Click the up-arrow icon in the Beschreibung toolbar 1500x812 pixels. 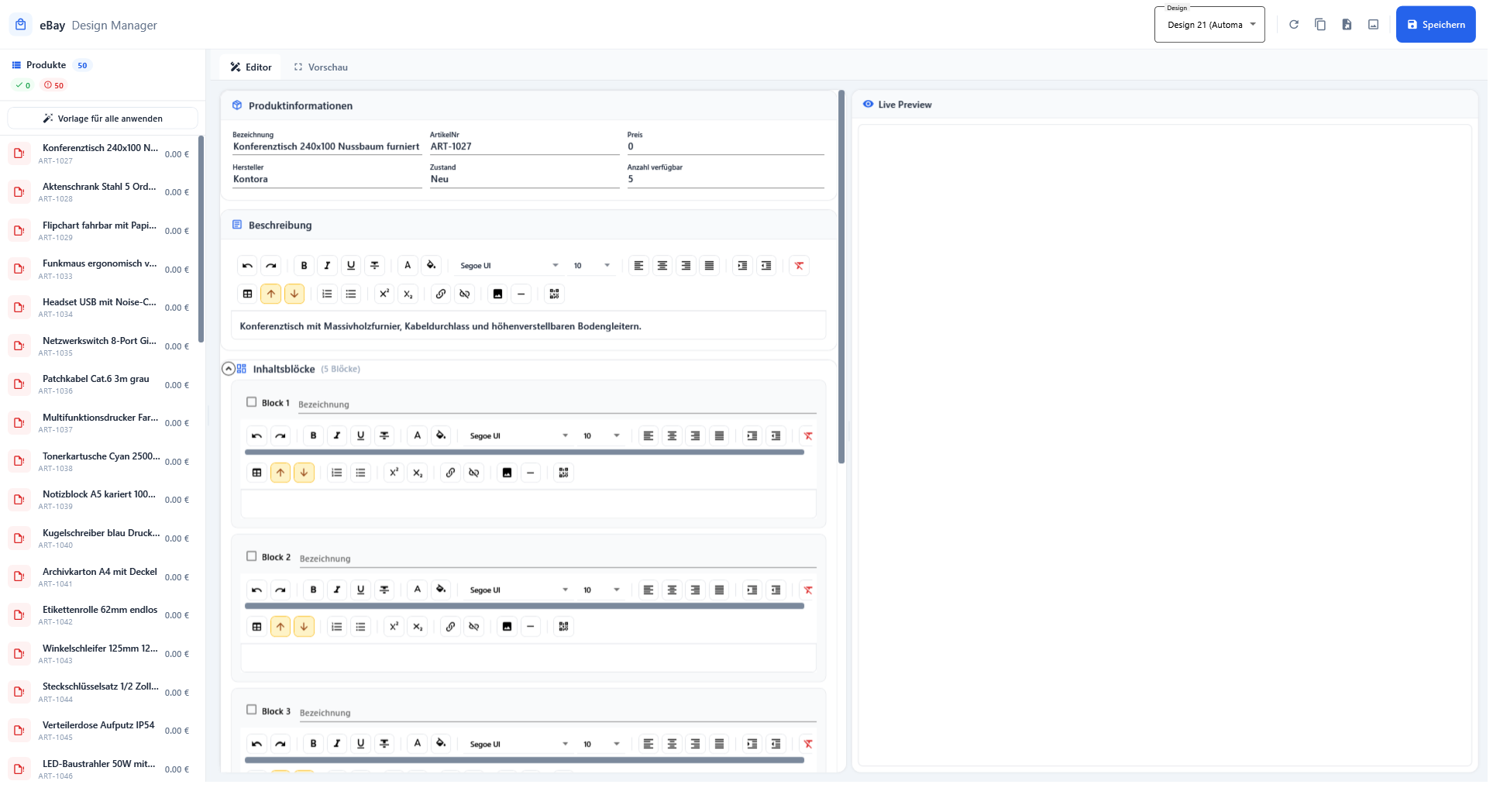pos(271,294)
